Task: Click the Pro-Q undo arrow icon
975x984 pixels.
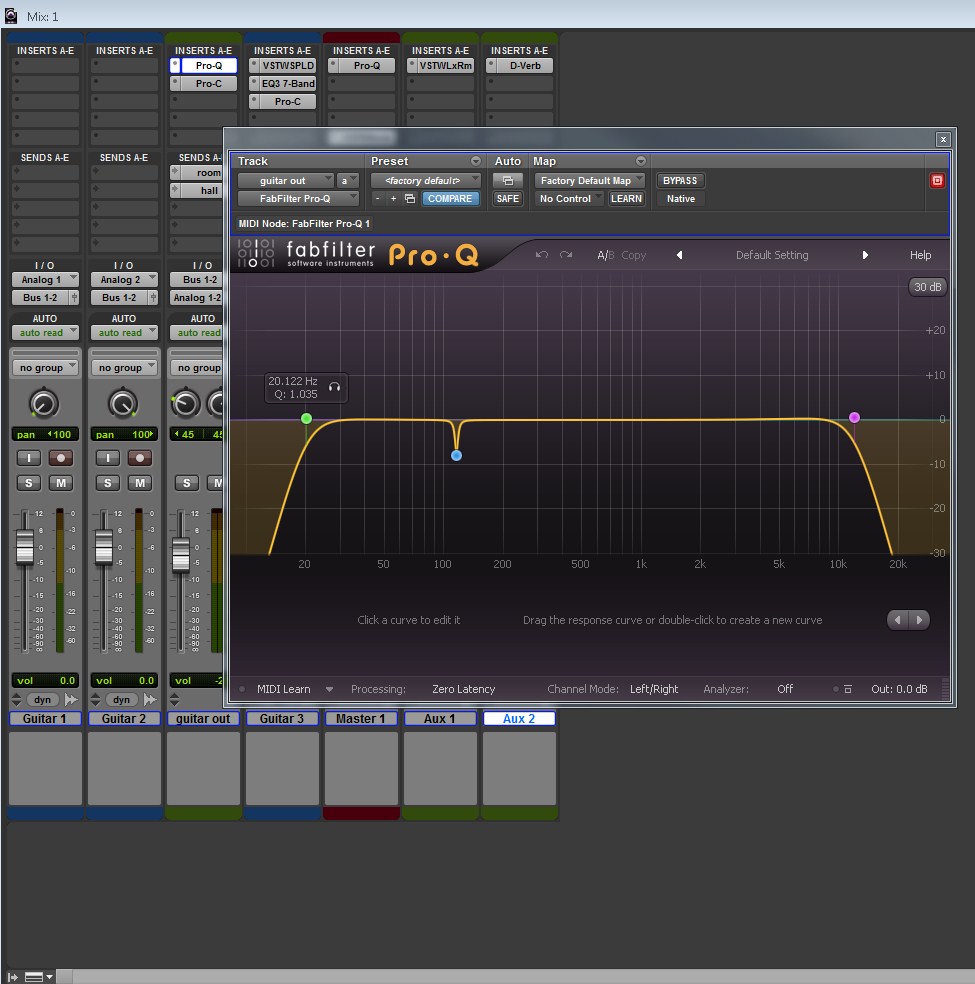Action: pos(542,255)
